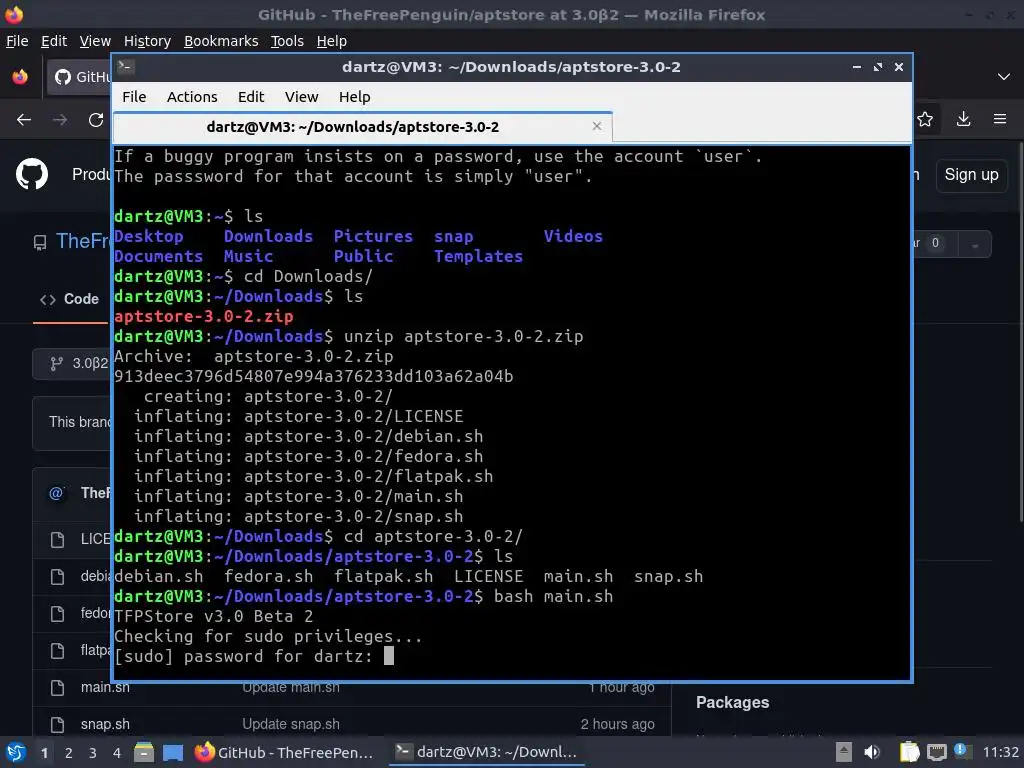Screen dimensions: 1024x768
Task: Open file manager from taskbar
Action: click(144, 752)
